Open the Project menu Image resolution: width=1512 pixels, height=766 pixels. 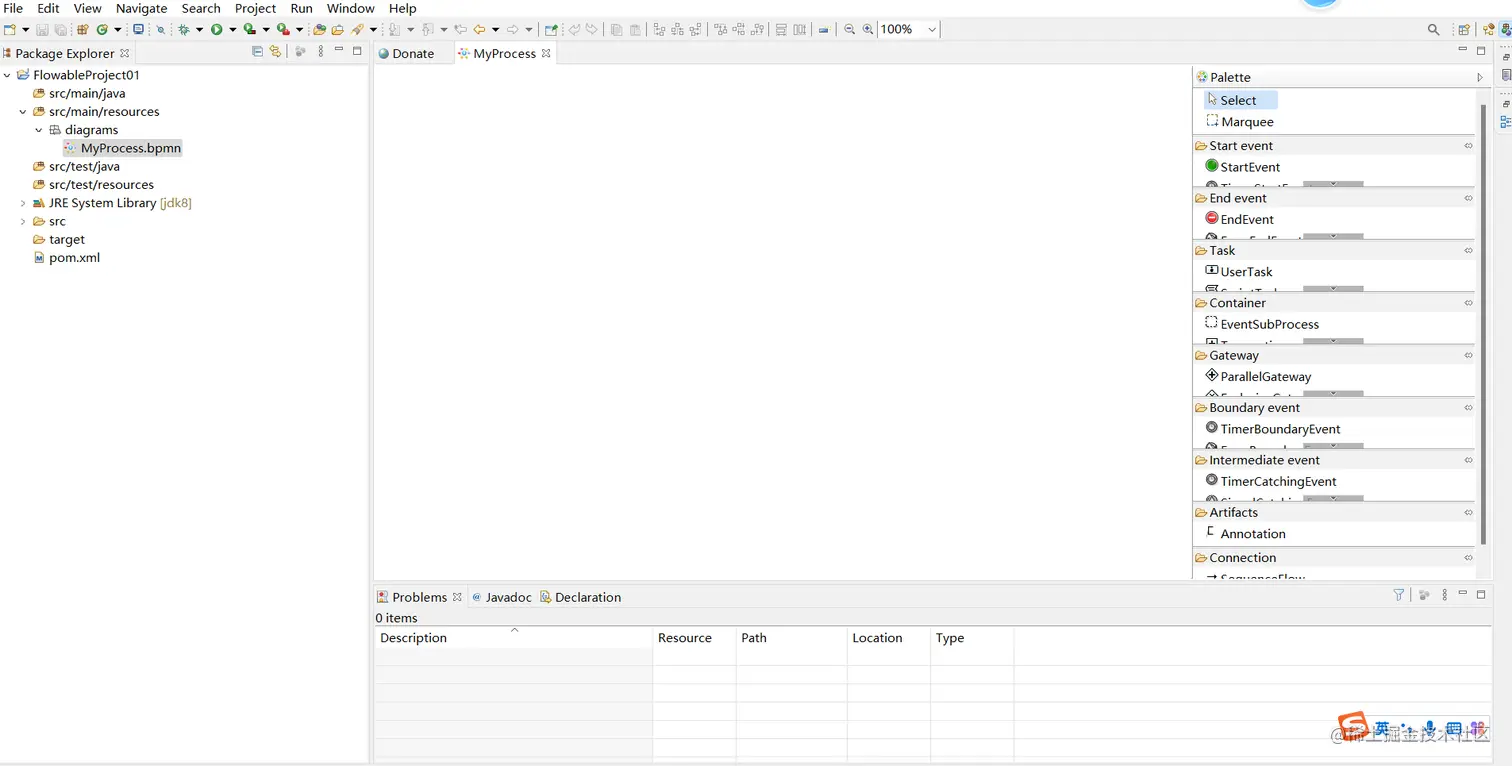(255, 8)
